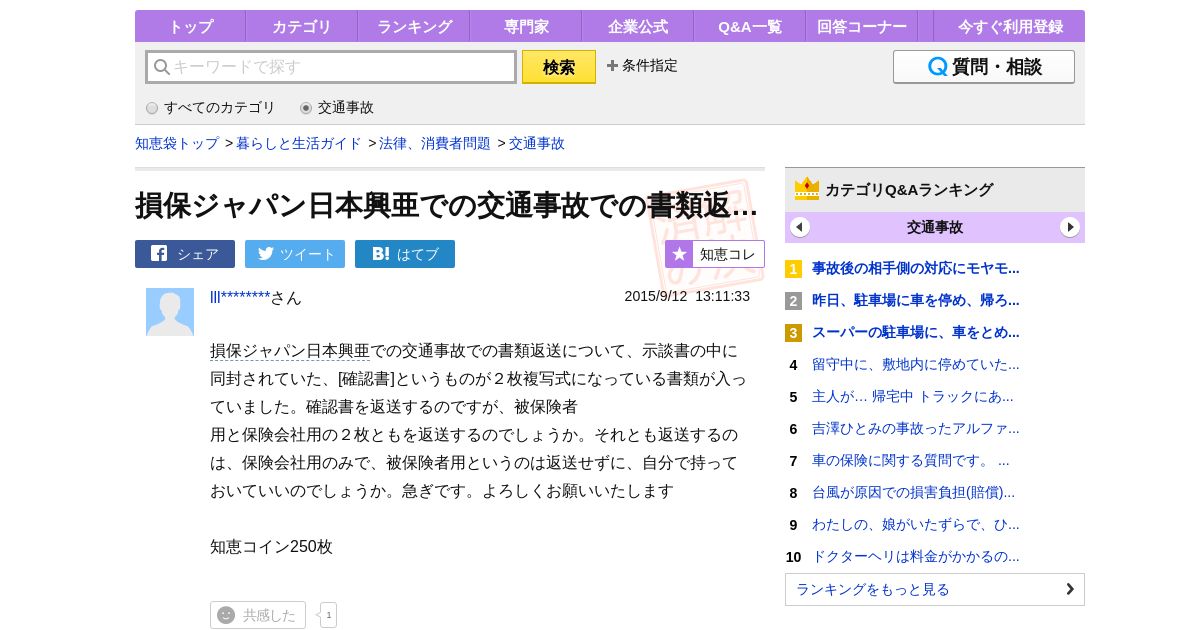Viewport: 1200px width, 630px height.
Task: Open user lll******** profile link
Action: (x=240, y=297)
